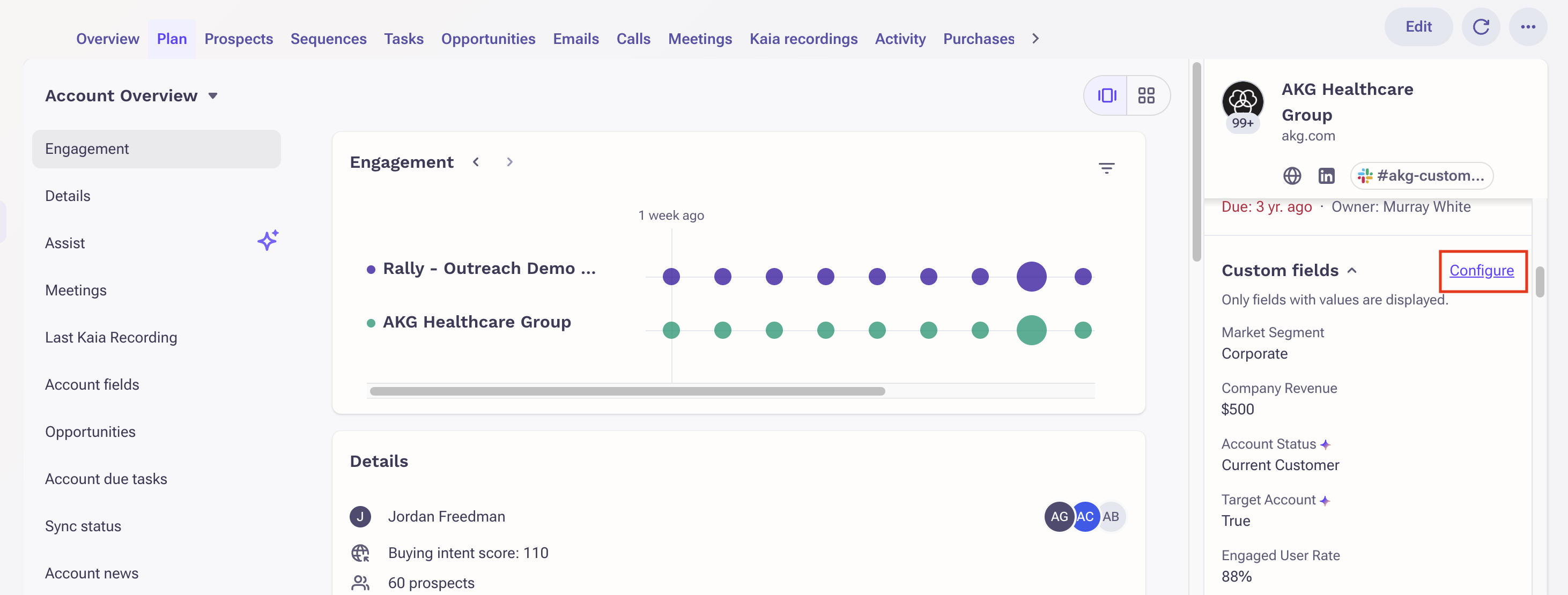This screenshot has width=1568, height=595.
Task: Show more tabs with the chevron arrow
Action: tap(1036, 39)
